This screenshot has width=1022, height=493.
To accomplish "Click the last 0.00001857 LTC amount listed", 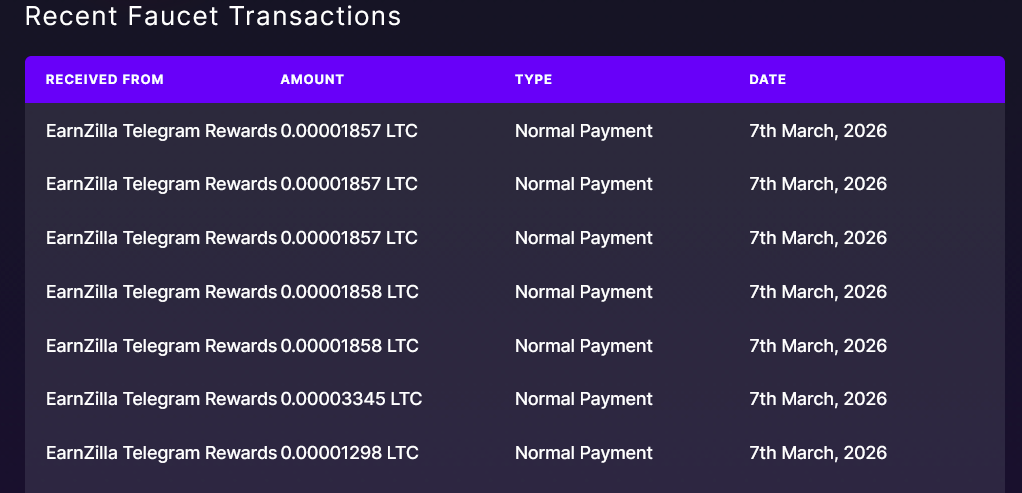I will pos(349,238).
